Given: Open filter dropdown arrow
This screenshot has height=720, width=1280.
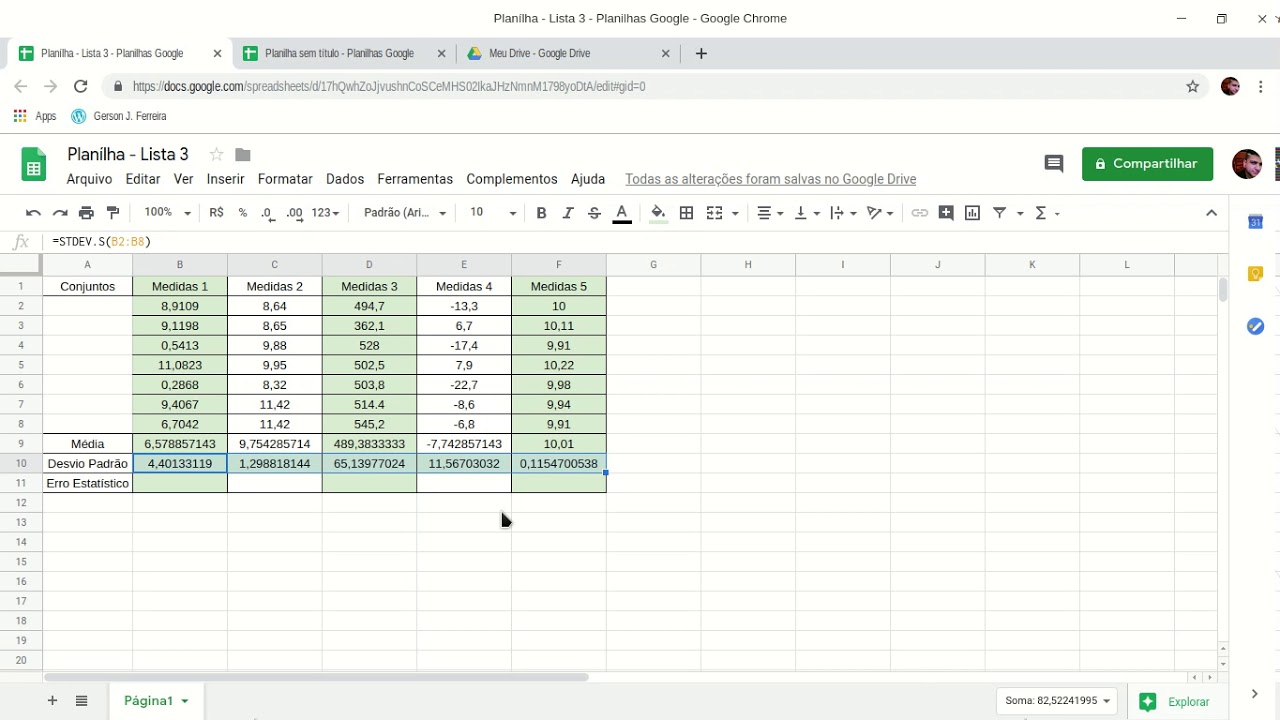Looking at the screenshot, I should click(x=1020, y=213).
